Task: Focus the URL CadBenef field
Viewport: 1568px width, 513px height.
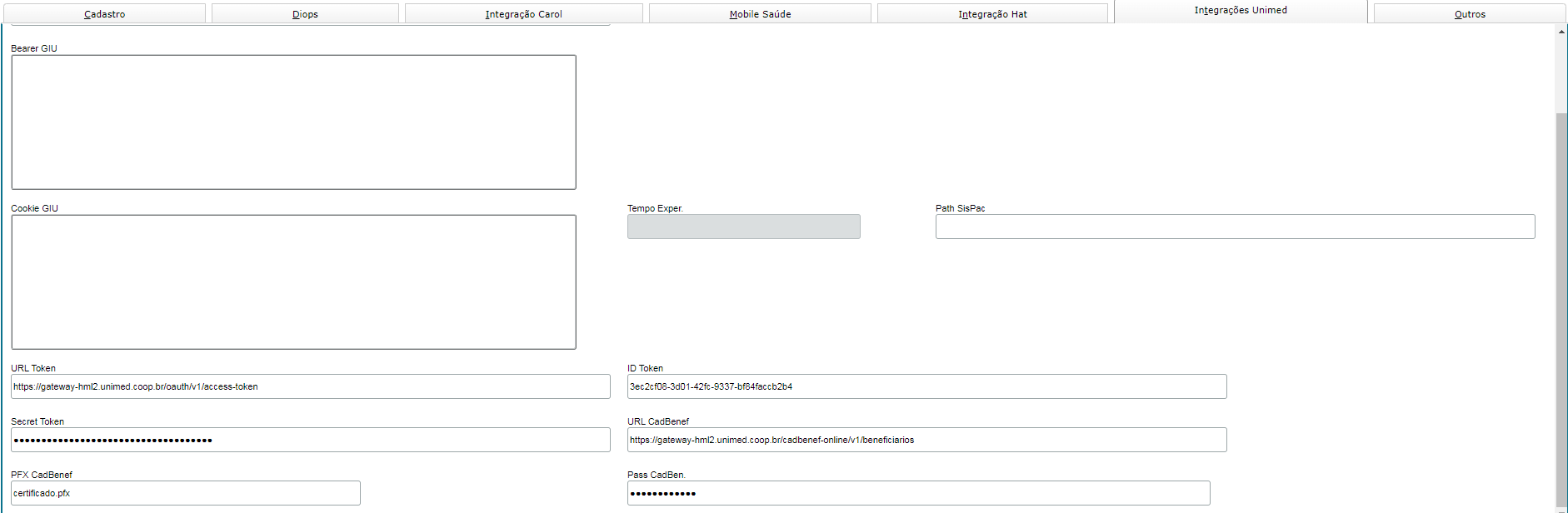Action: click(926, 440)
